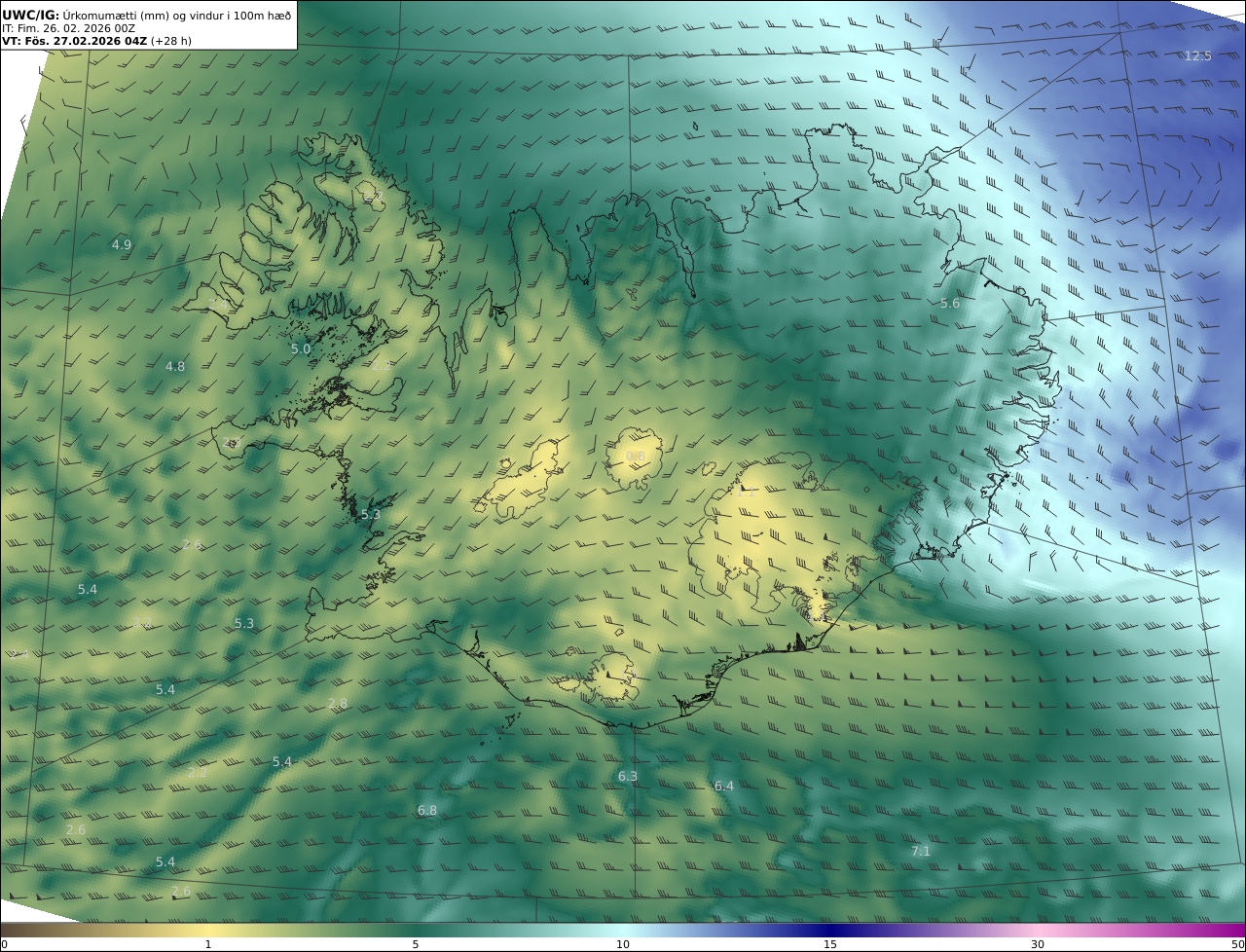Click the '30' tick on the color scale
1246x952 pixels.
tap(1038, 944)
